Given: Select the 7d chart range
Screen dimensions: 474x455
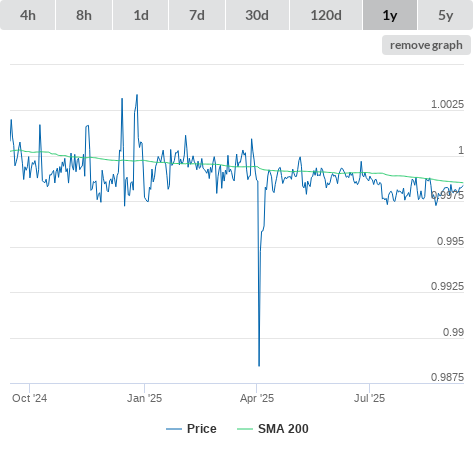Looking at the screenshot, I should pos(197,15).
